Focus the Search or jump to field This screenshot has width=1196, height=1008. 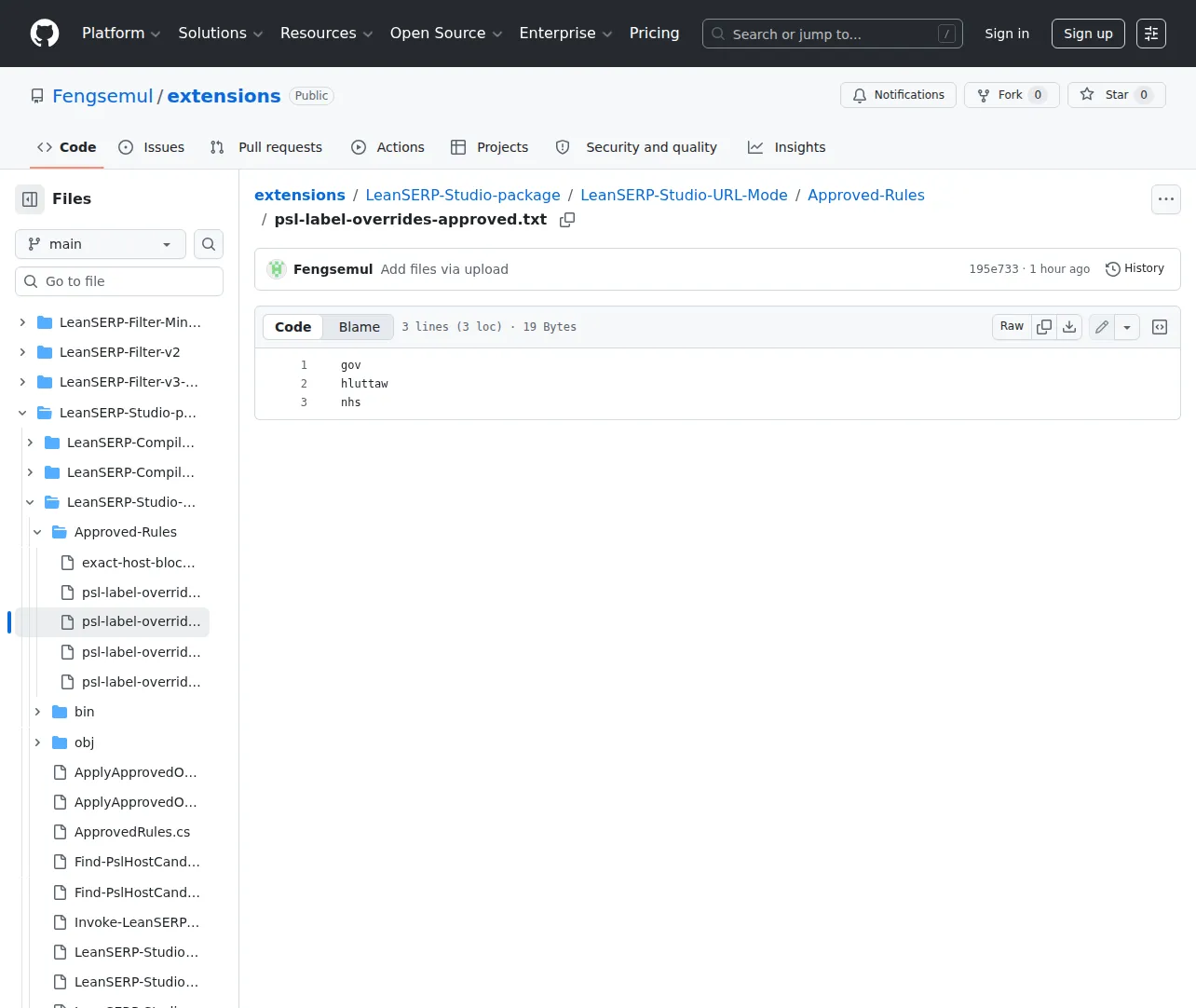click(x=833, y=34)
